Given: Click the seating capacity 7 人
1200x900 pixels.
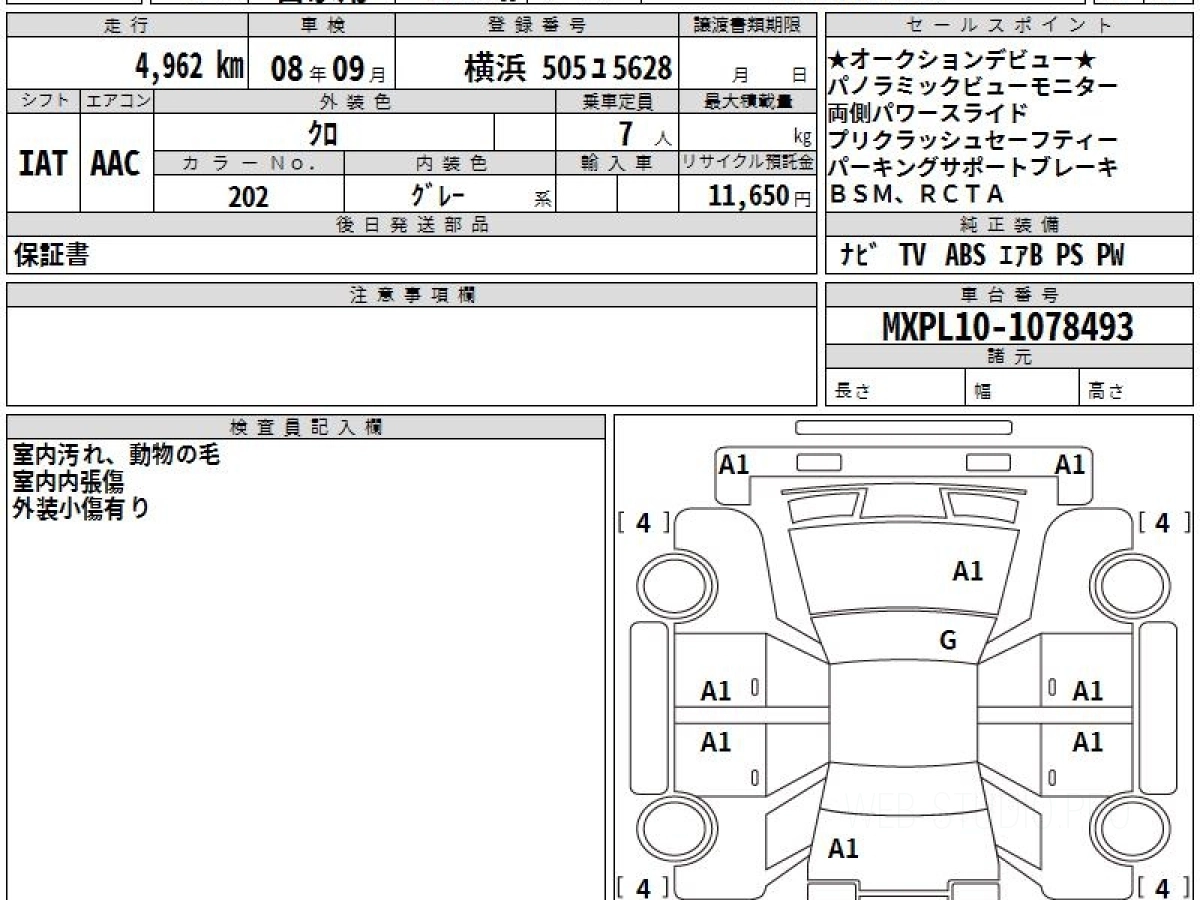Looking at the screenshot, I should pyautogui.click(x=646, y=132).
